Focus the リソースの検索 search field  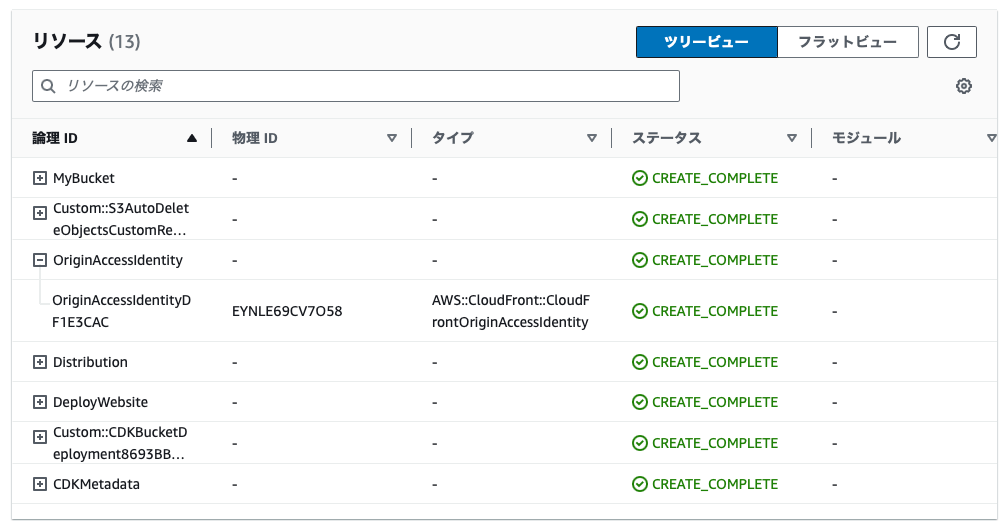pos(356,86)
